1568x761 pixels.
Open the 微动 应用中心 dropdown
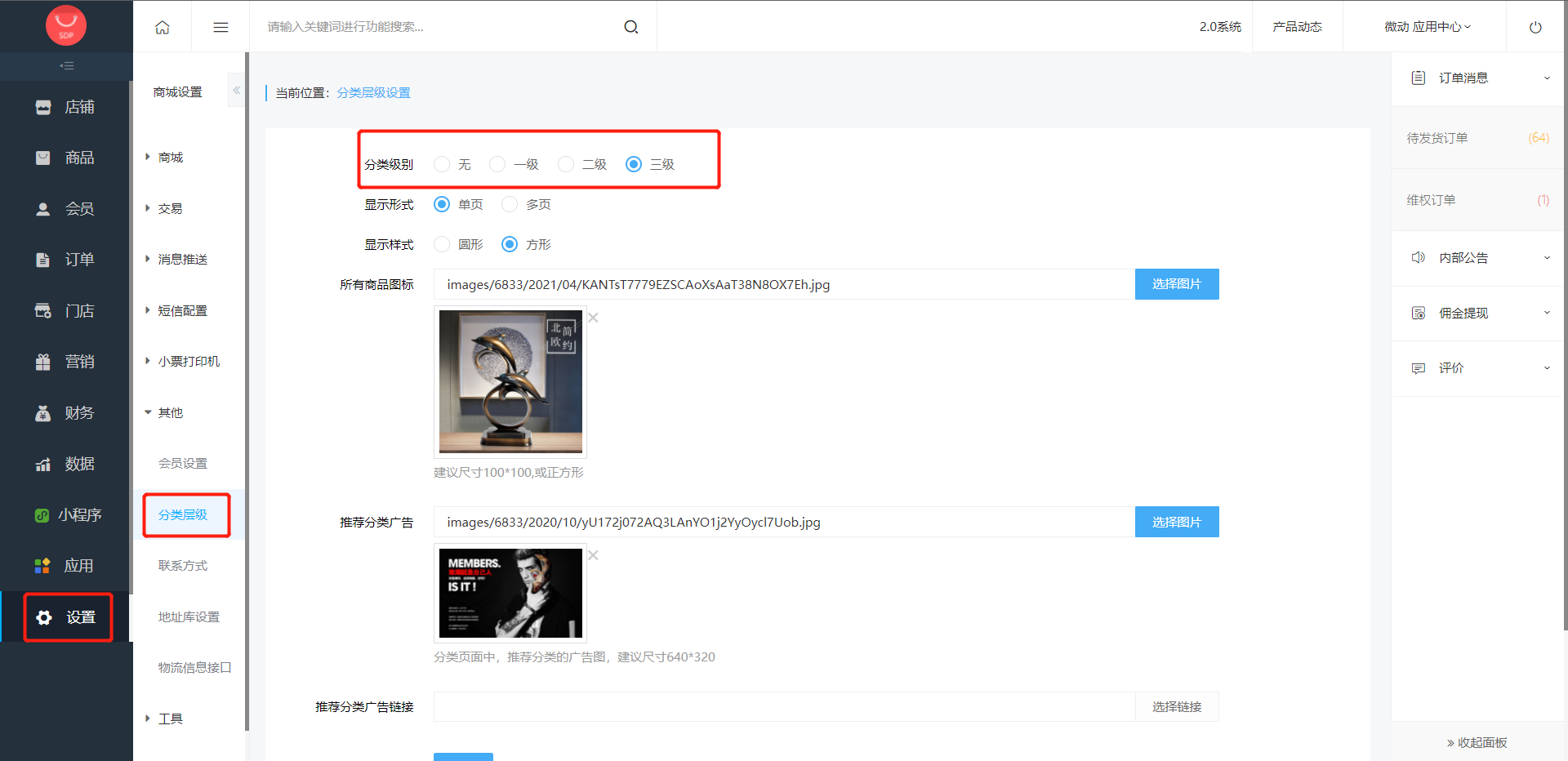tap(1428, 27)
